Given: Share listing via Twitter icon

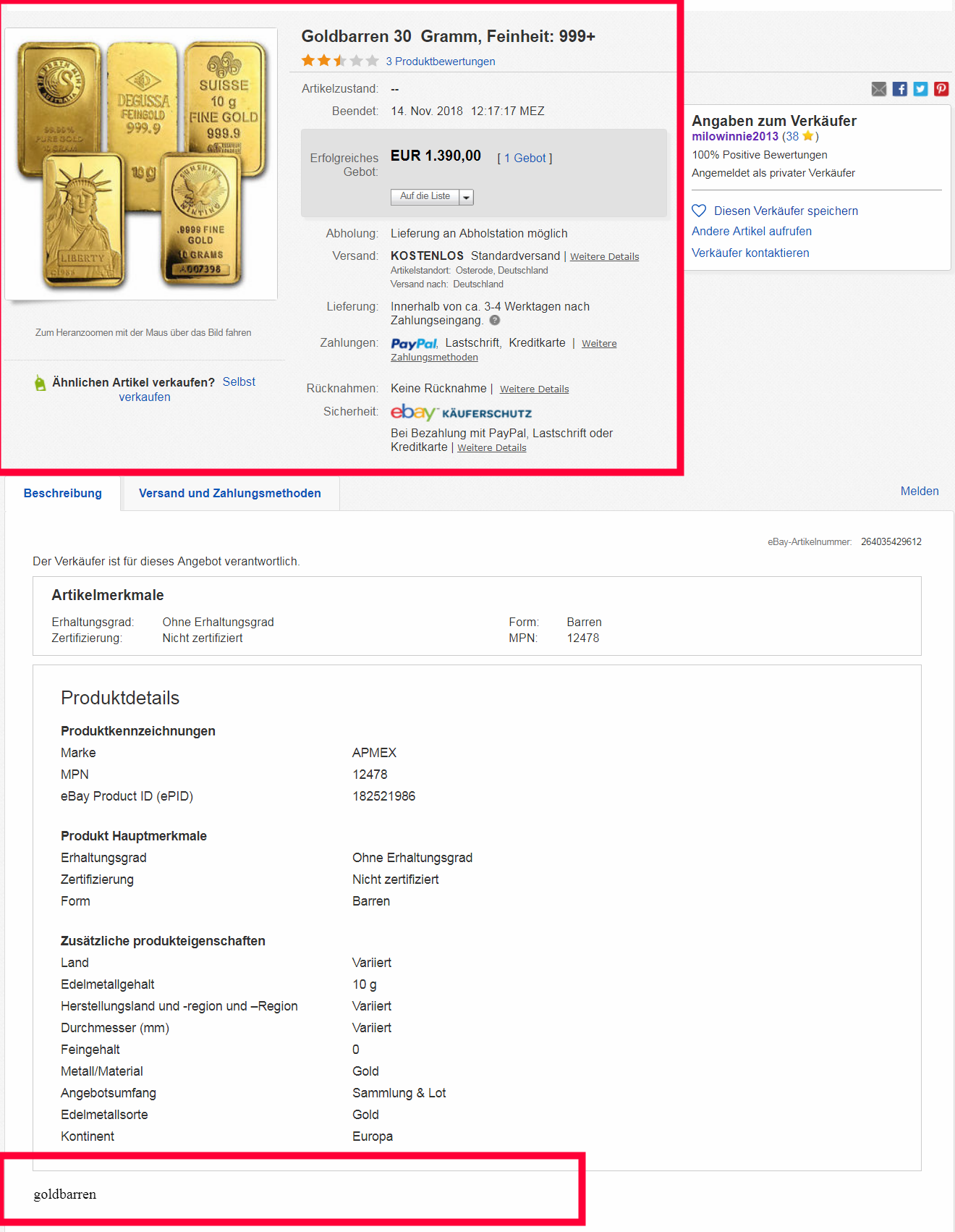Looking at the screenshot, I should click(920, 89).
